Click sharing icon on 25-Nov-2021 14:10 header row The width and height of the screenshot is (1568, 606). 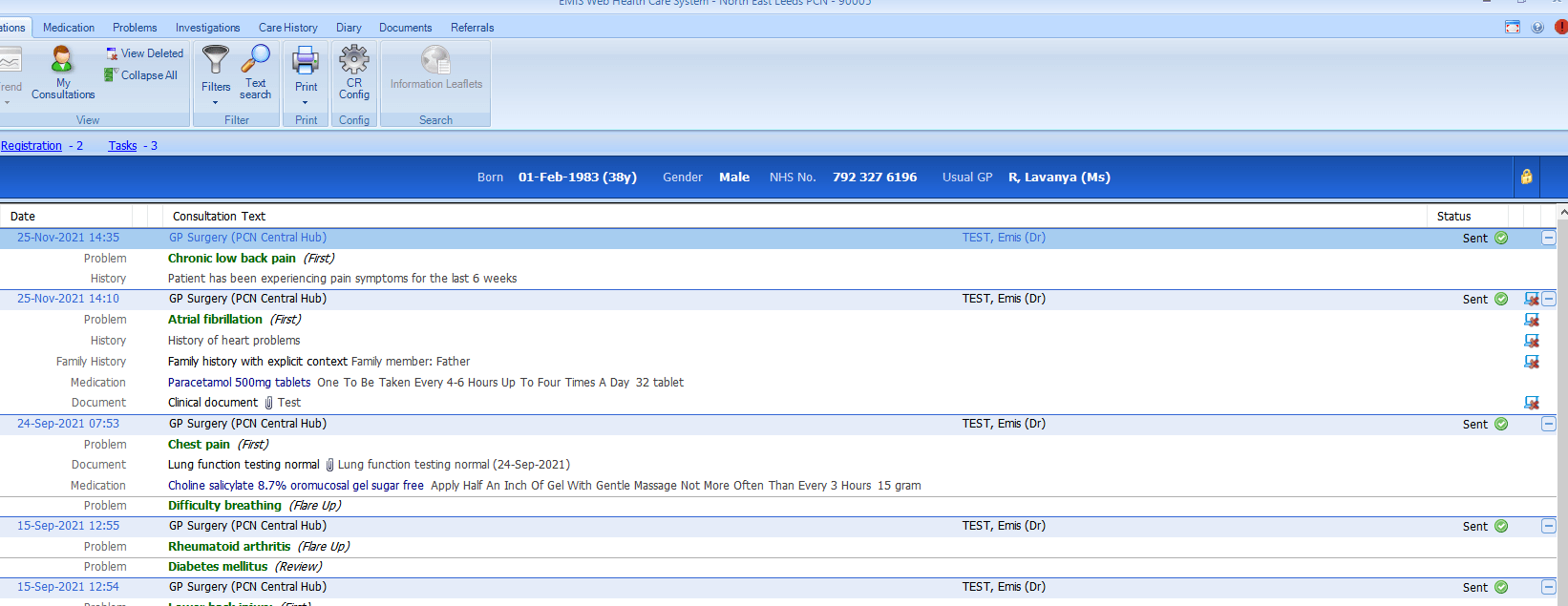[x=1532, y=299]
